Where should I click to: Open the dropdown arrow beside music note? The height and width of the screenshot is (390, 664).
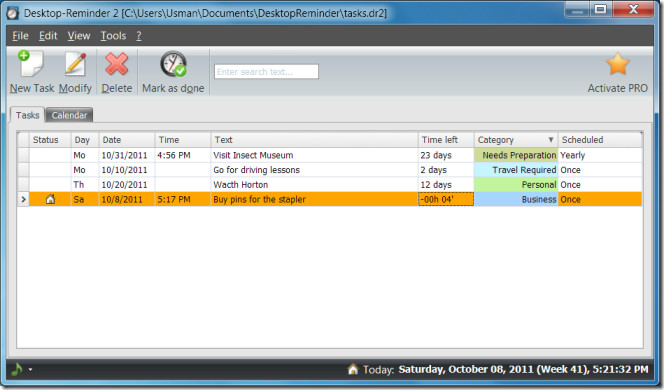pos(30,370)
